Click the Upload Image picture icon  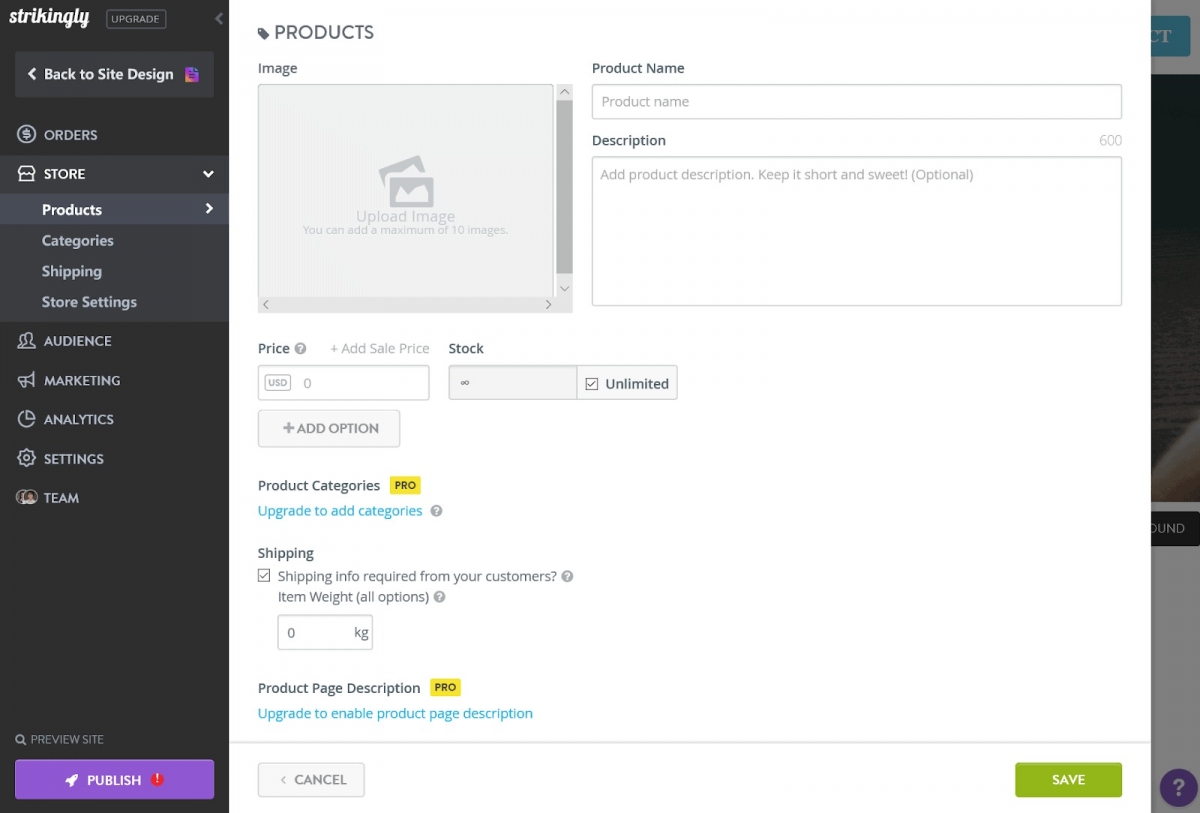click(406, 182)
